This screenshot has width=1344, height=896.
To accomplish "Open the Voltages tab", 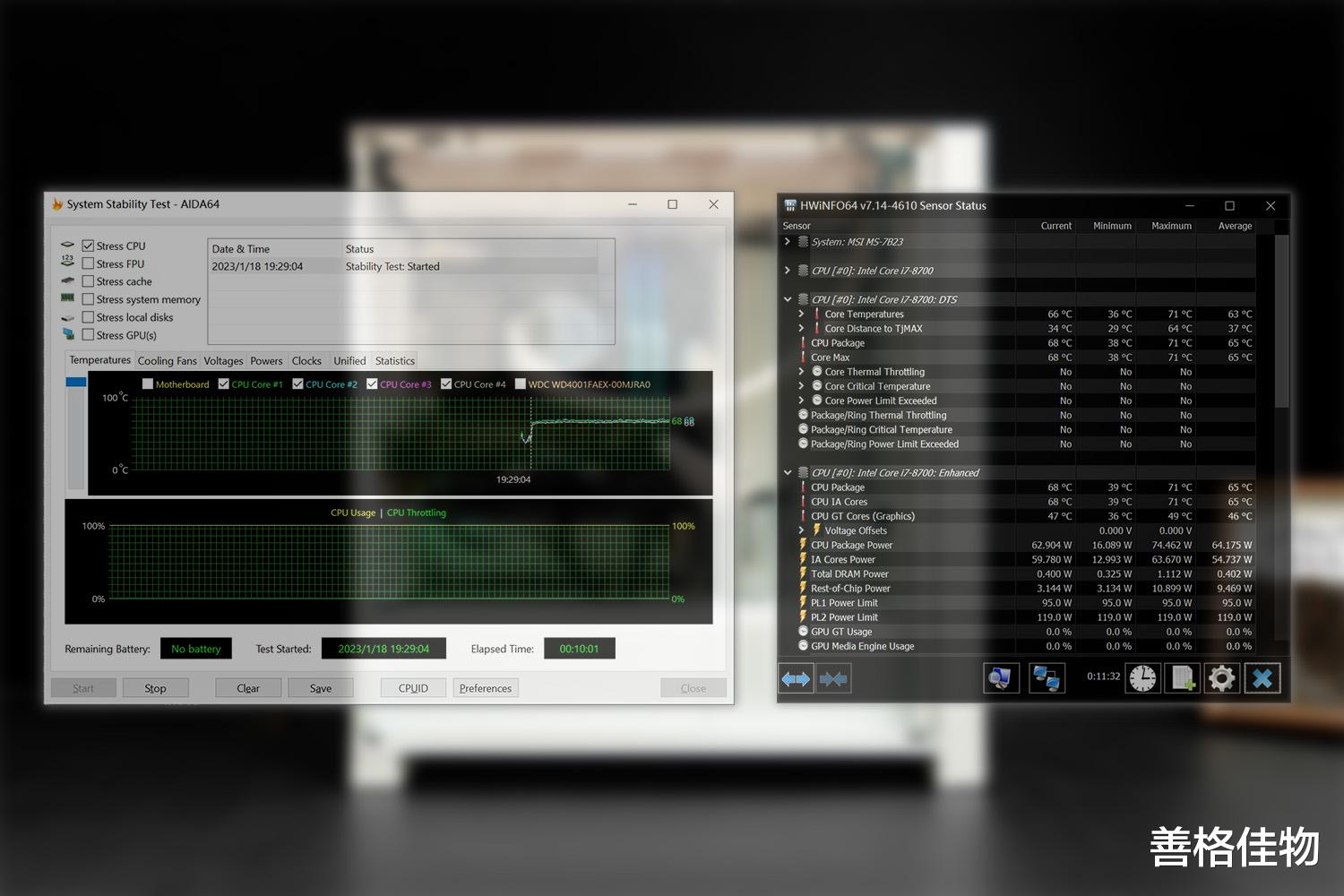I will (223, 361).
